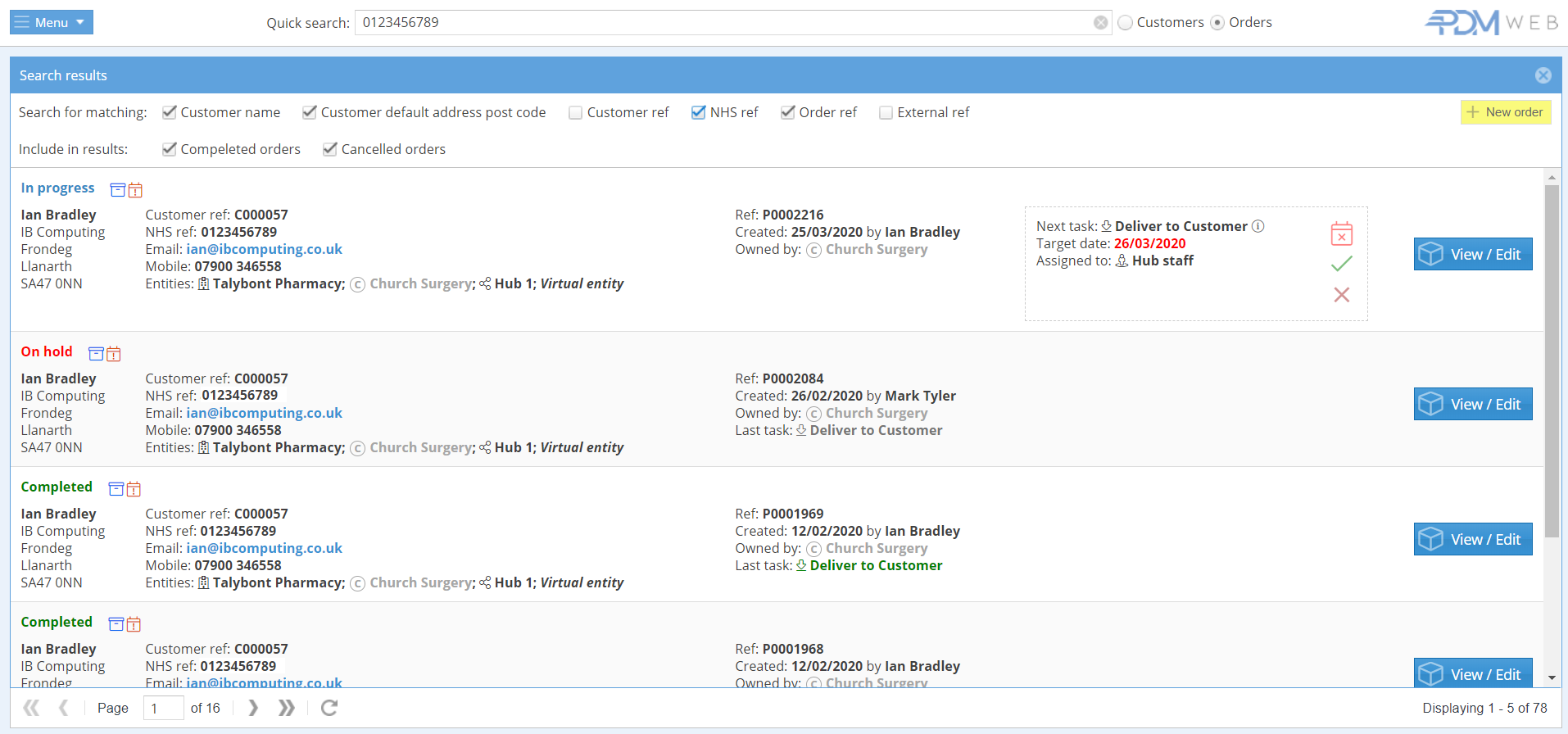
Task: Enable the External ref checkbox
Action: pyautogui.click(x=886, y=113)
